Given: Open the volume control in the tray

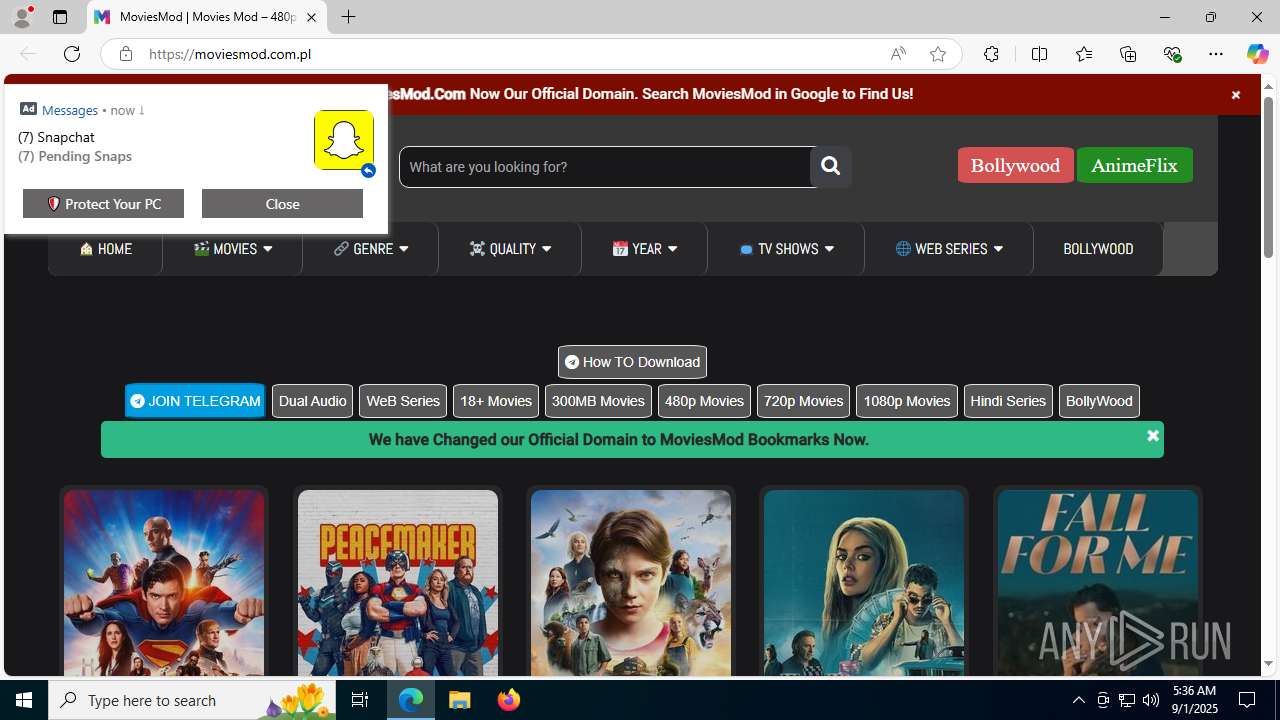Looking at the screenshot, I should pyautogui.click(x=1151, y=700).
